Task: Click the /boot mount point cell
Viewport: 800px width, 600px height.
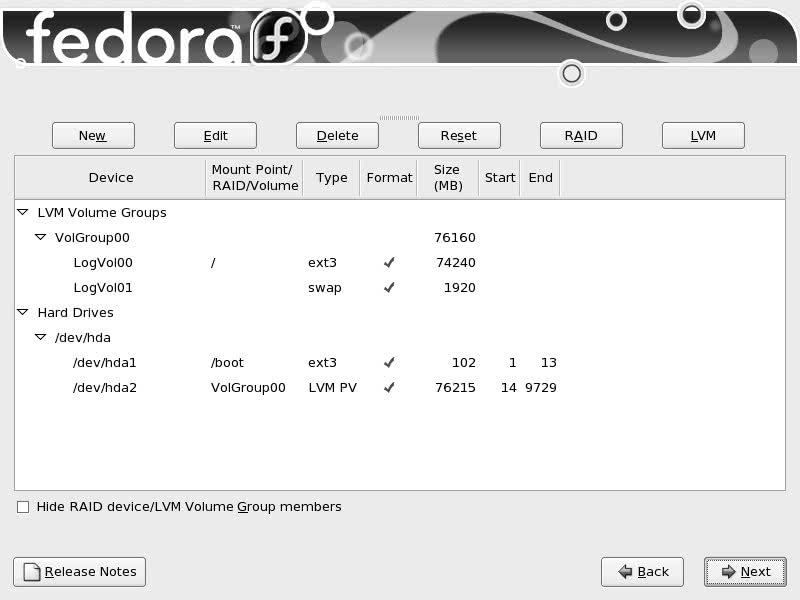Action: [227, 363]
